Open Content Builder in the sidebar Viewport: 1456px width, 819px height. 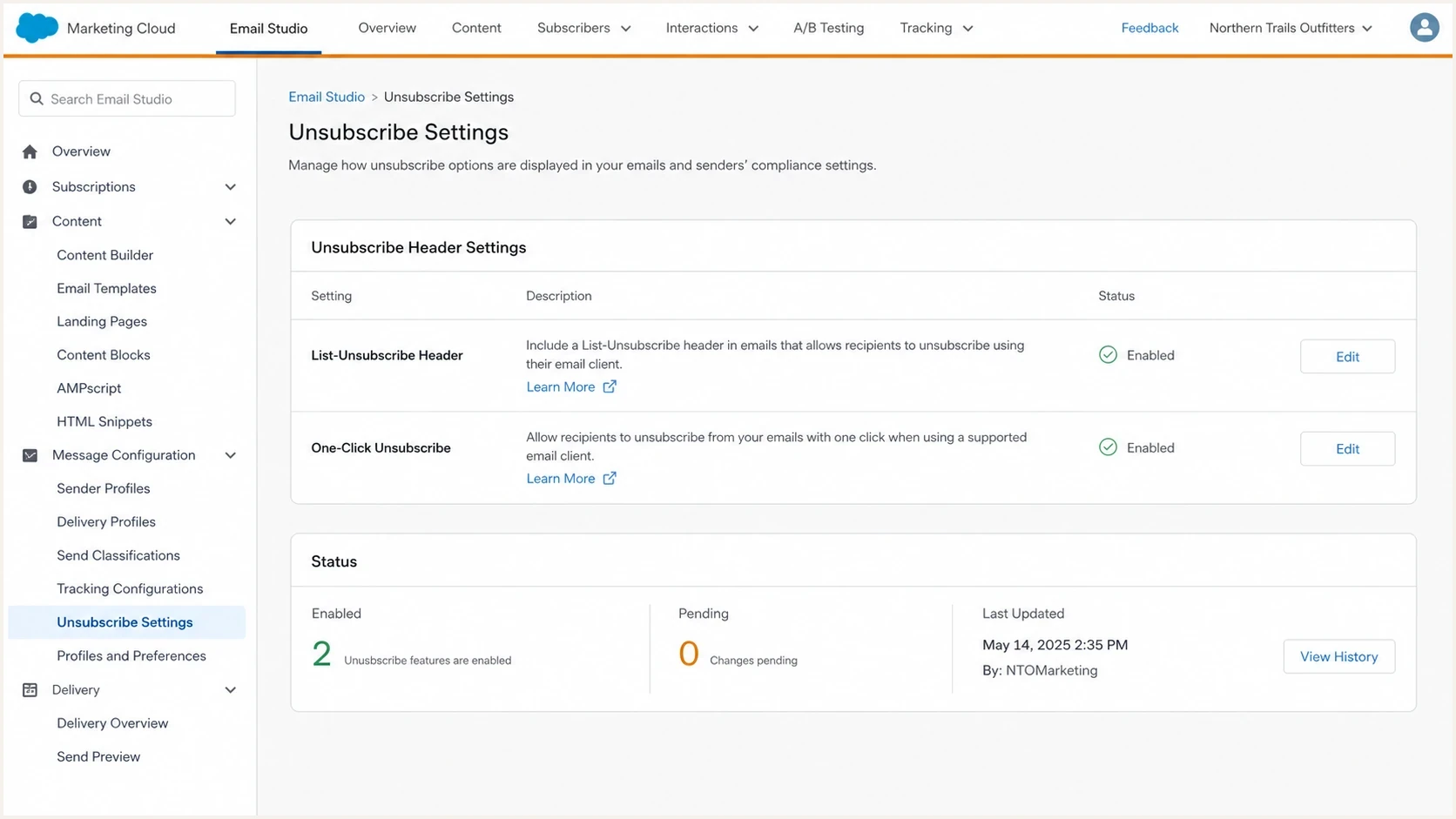pyautogui.click(x=104, y=255)
